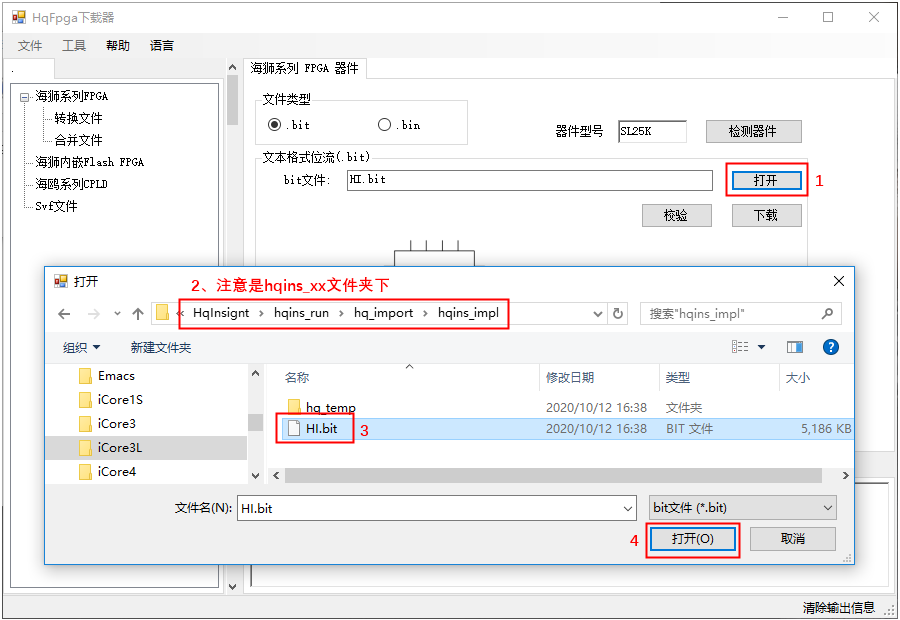Click the 下载 button
This screenshot has width=900, height=620.
point(766,215)
